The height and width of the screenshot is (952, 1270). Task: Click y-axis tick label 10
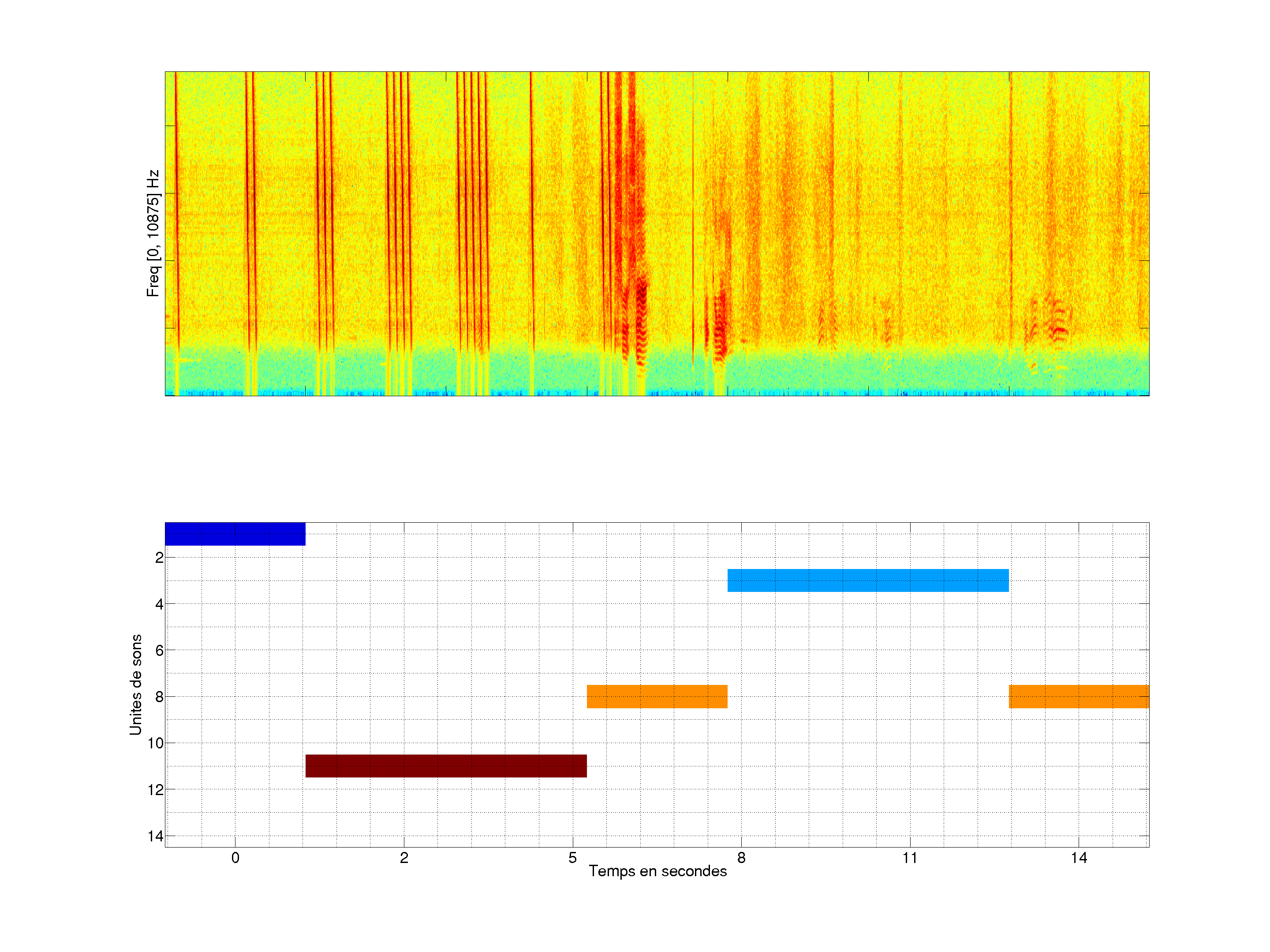tap(156, 743)
